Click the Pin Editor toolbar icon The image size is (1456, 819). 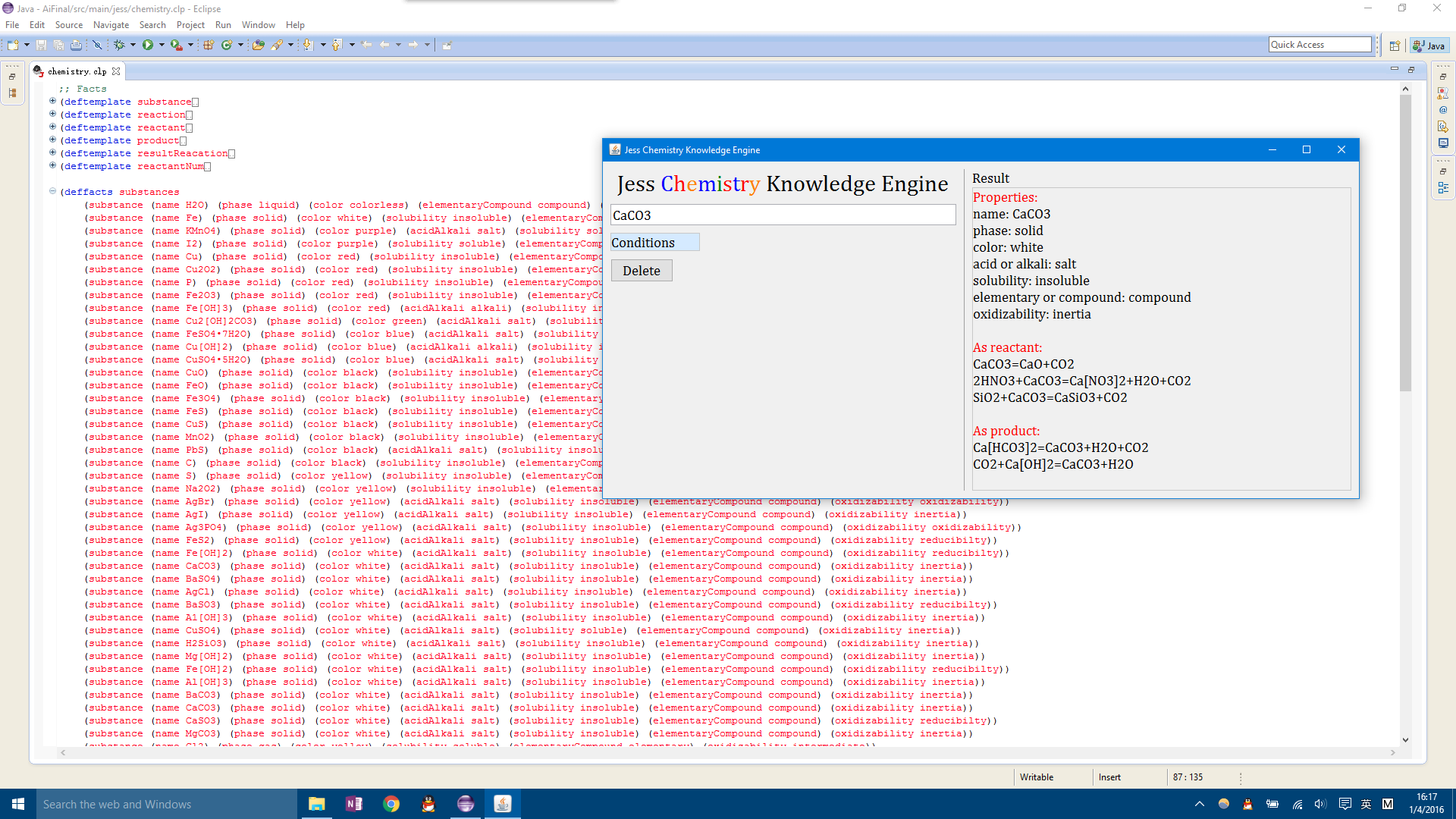(x=447, y=45)
